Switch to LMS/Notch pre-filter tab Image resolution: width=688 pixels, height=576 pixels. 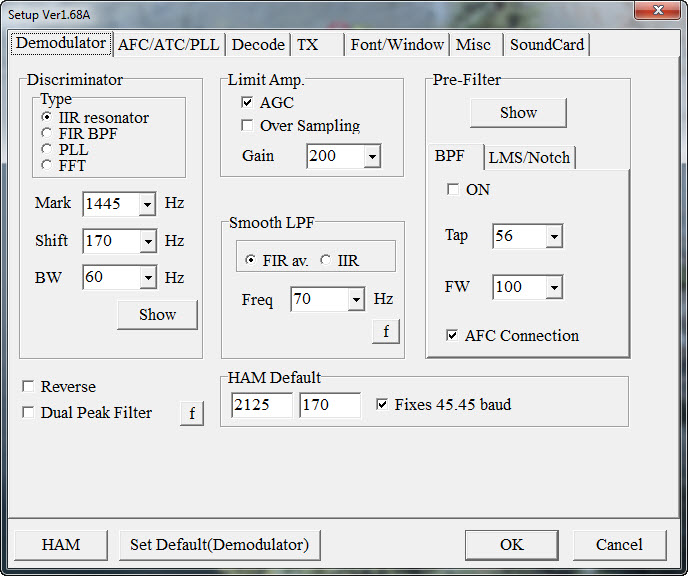click(x=530, y=157)
